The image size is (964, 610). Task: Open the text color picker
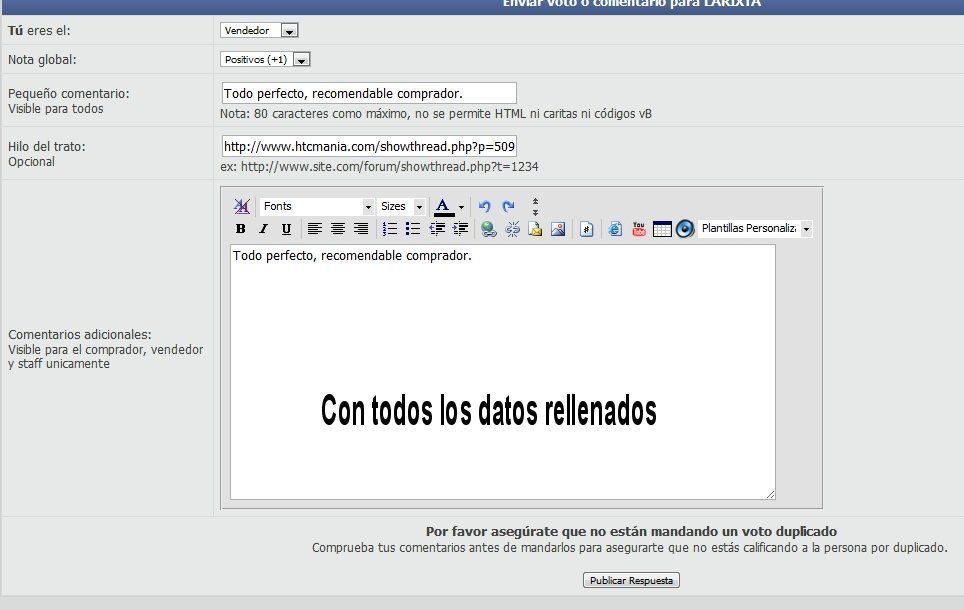[461, 207]
